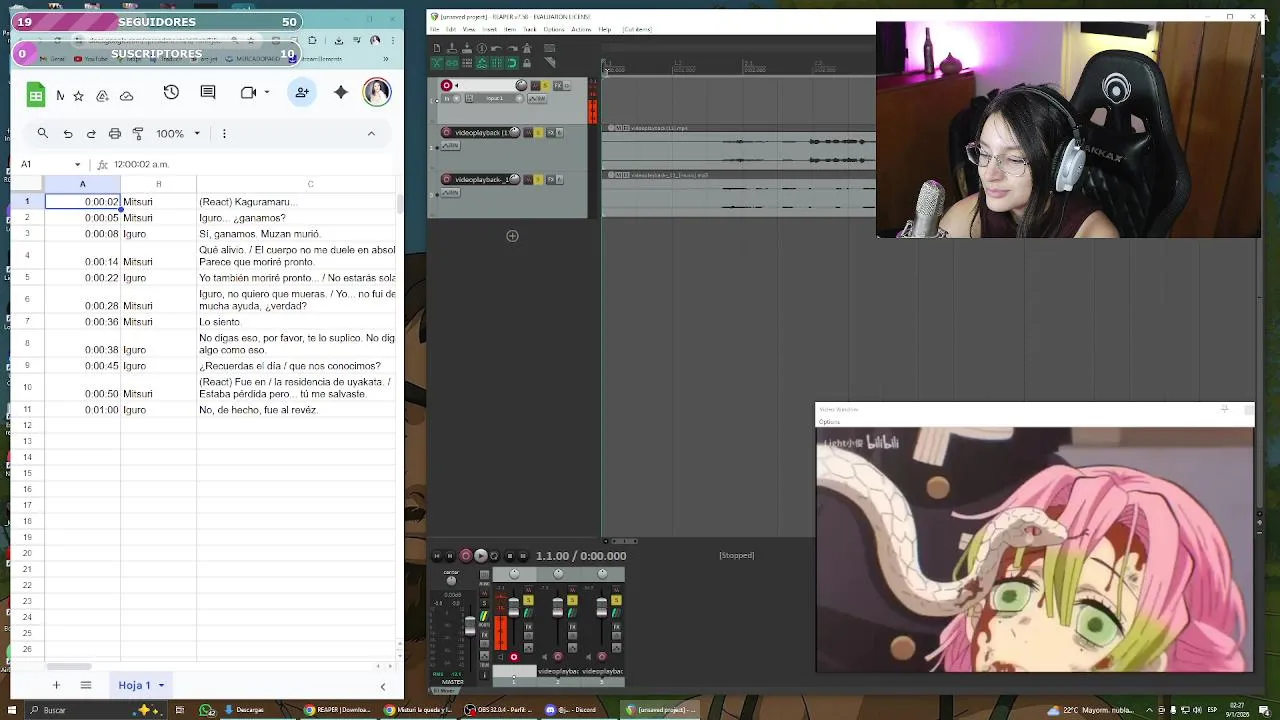This screenshot has width=1280, height=720.
Task: Play the project in REAPER transport
Action: [x=481, y=556]
